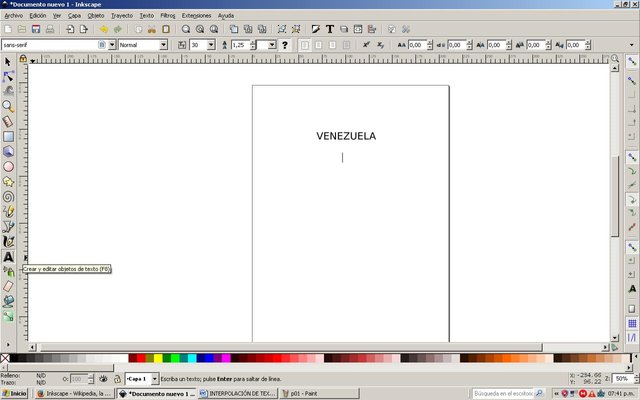Toggle superscript formatting
Screen dimensions: 640x400
pyautogui.click(x=367, y=45)
